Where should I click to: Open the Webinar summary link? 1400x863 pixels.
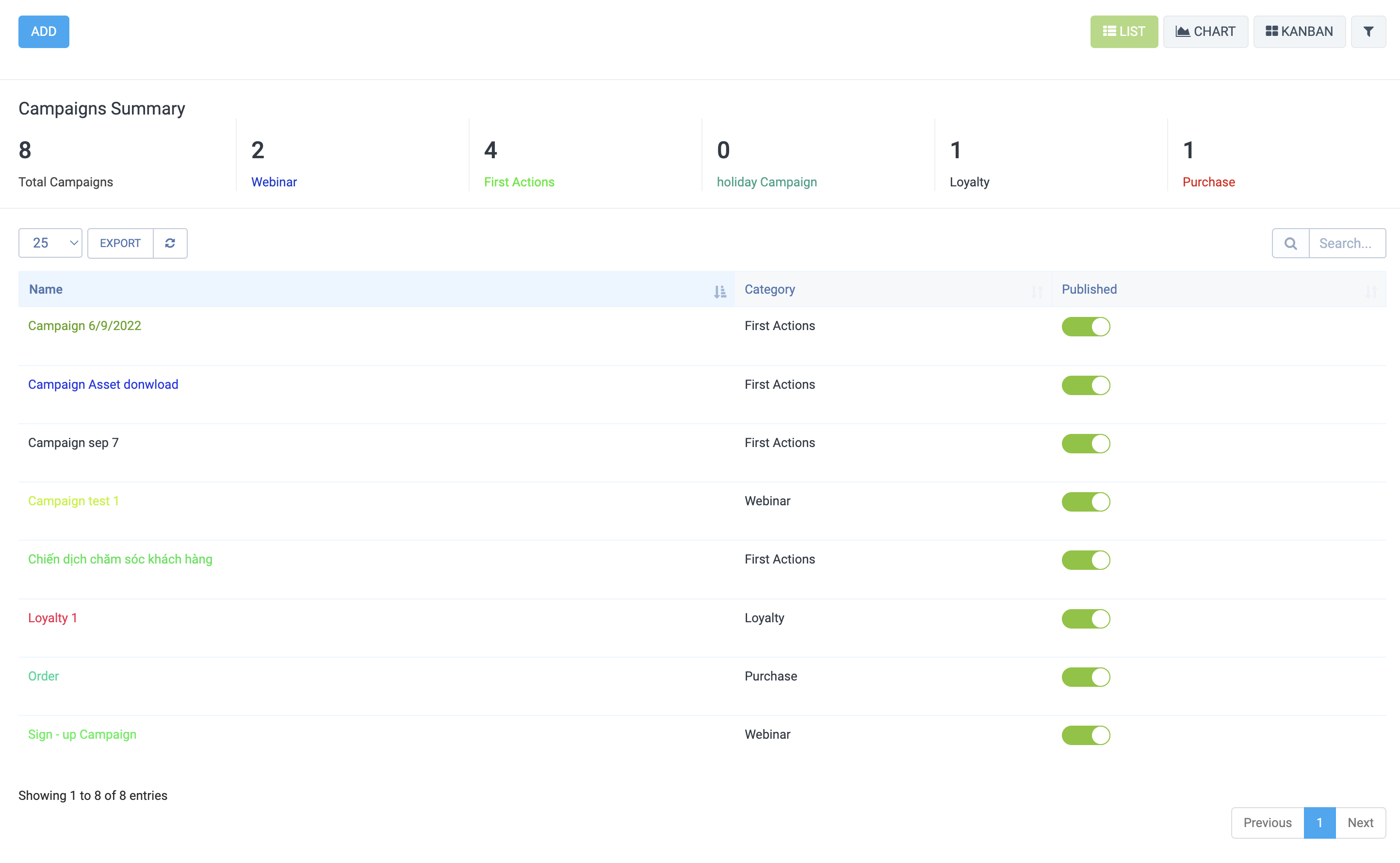point(274,182)
